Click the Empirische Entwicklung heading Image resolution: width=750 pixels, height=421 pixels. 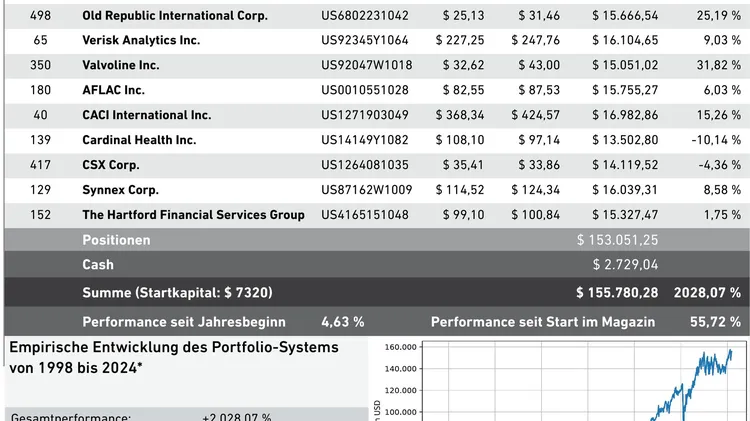coord(173,347)
